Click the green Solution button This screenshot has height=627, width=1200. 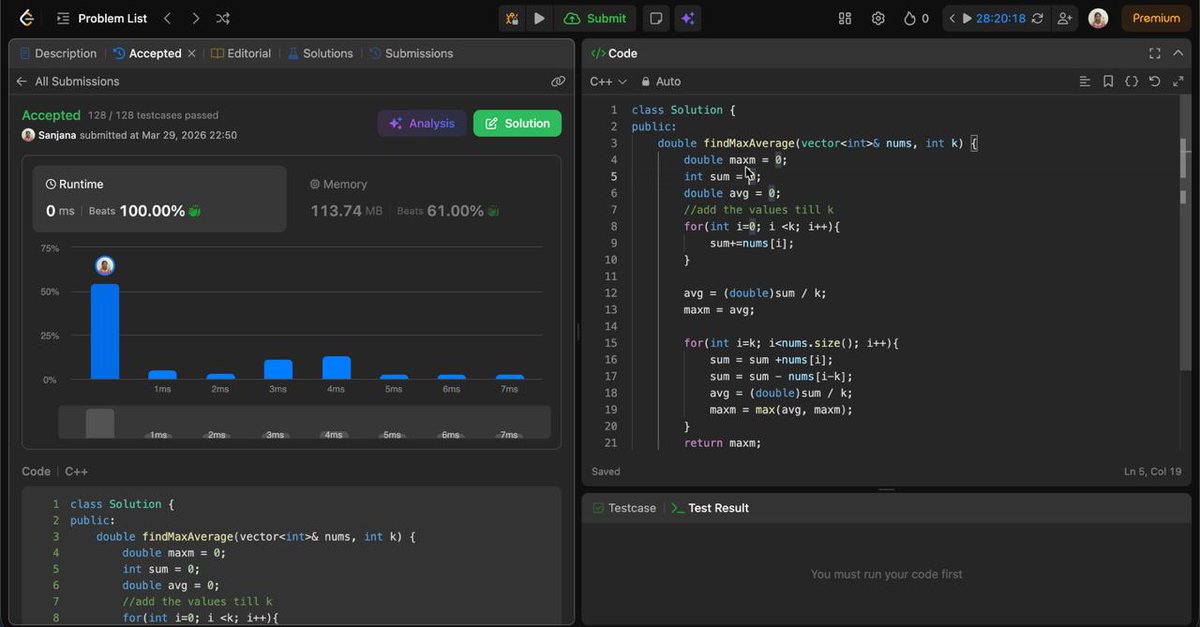pyautogui.click(x=517, y=123)
